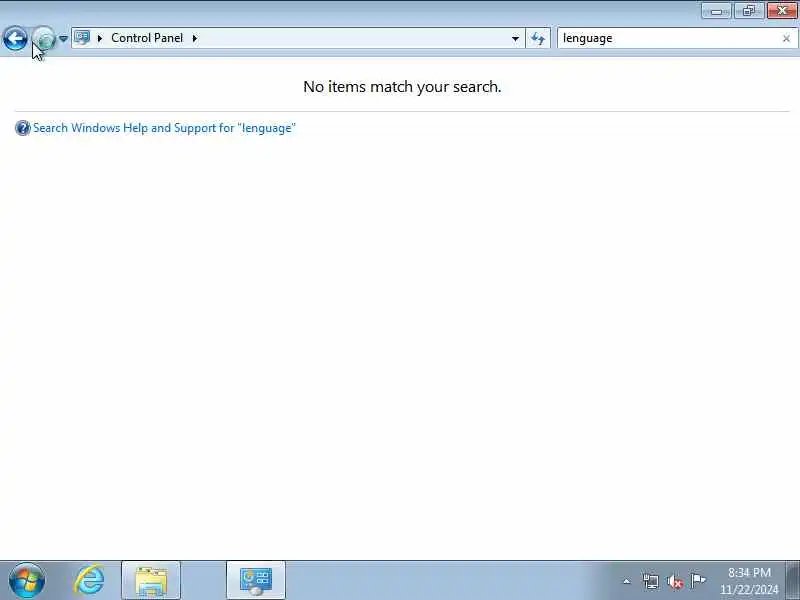
Task: Click the muted volume tray icon
Action: [x=674, y=581]
